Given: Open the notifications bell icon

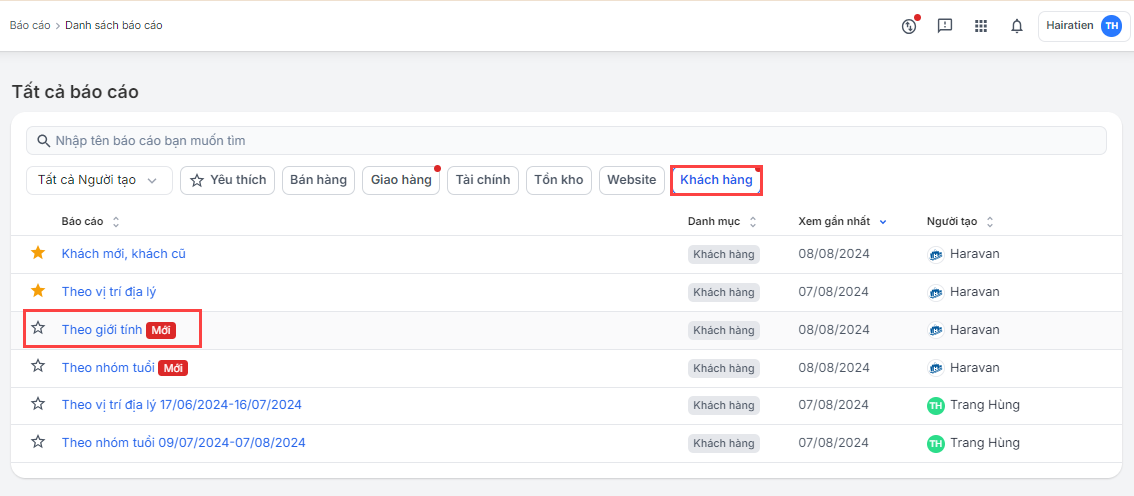Looking at the screenshot, I should [x=1017, y=27].
